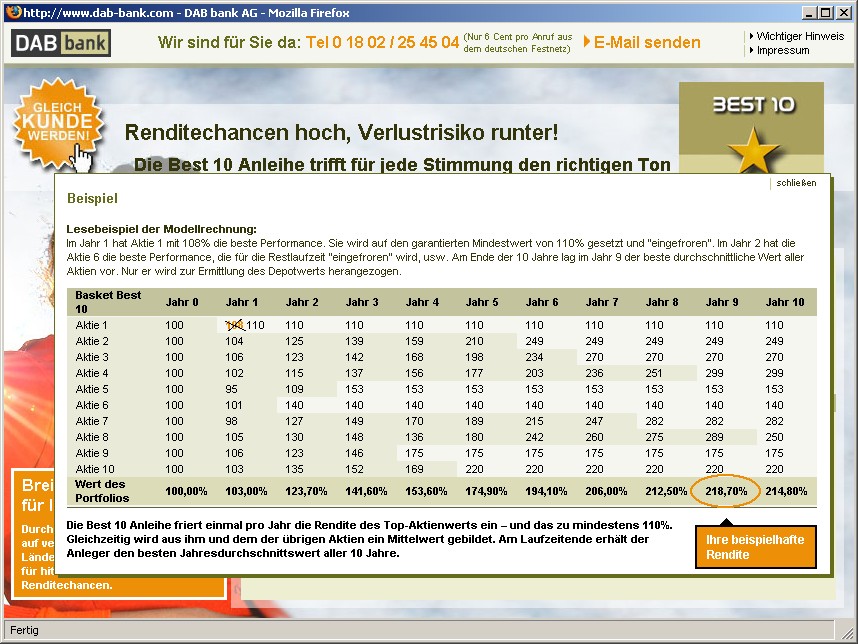Click the orange arrow before E-Mail senden
This screenshot has height=644, width=858.
(587, 42)
